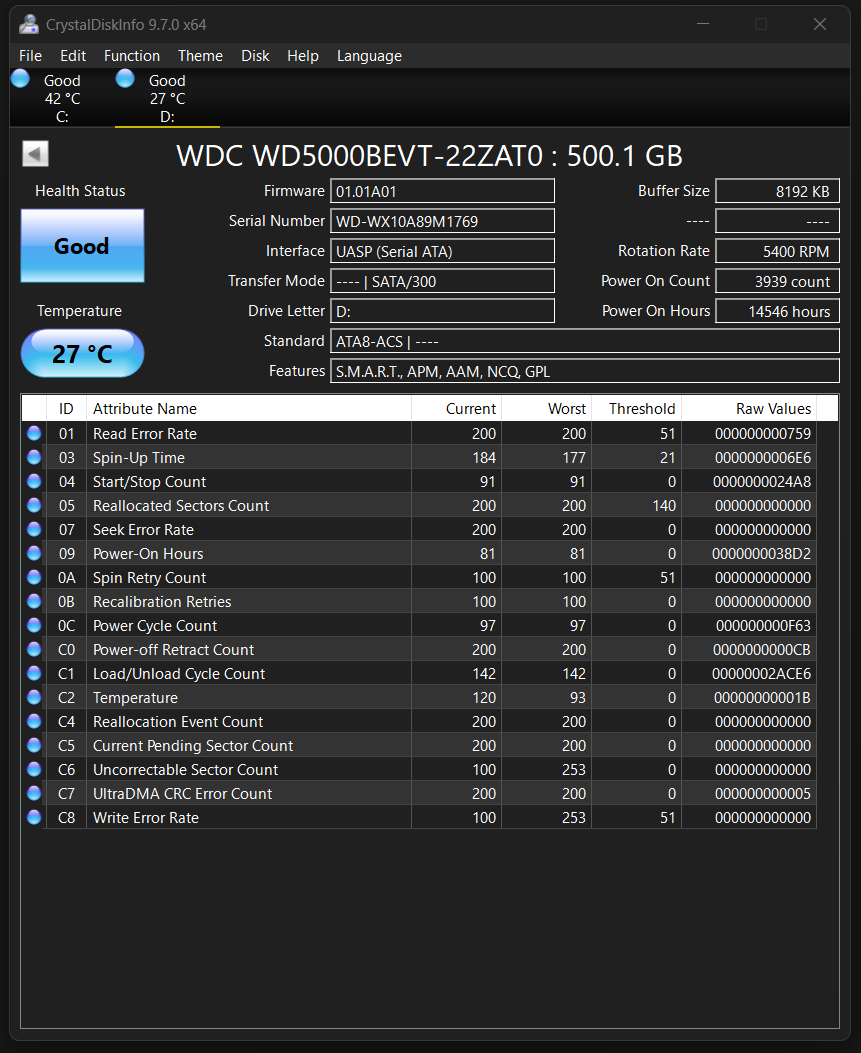Click the Threshold column header
The image size is (861, 1053).
637,408
